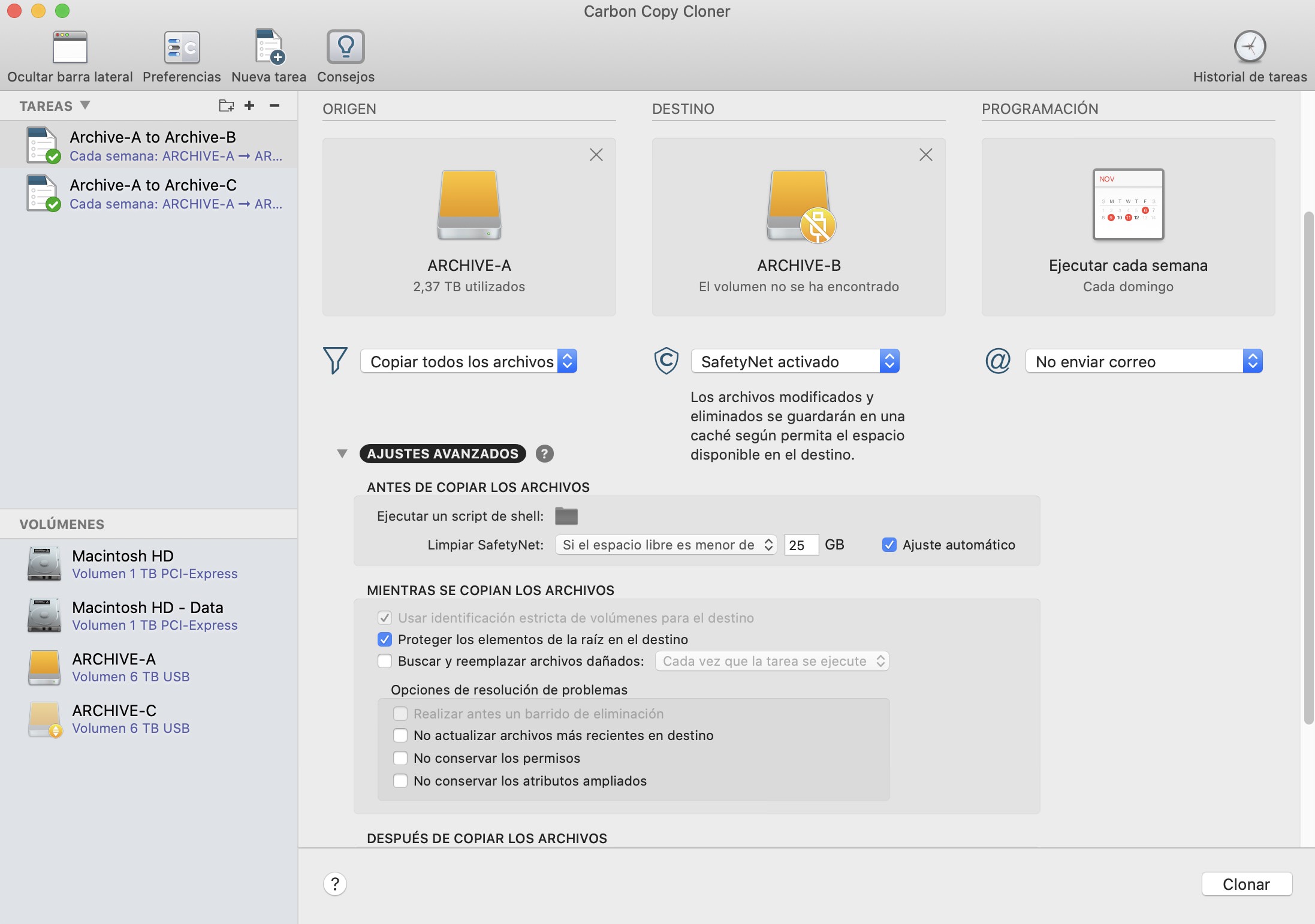Enable No conservar los permisos
The width and height of the screenshot is (1315, 924).
(400, 758)
